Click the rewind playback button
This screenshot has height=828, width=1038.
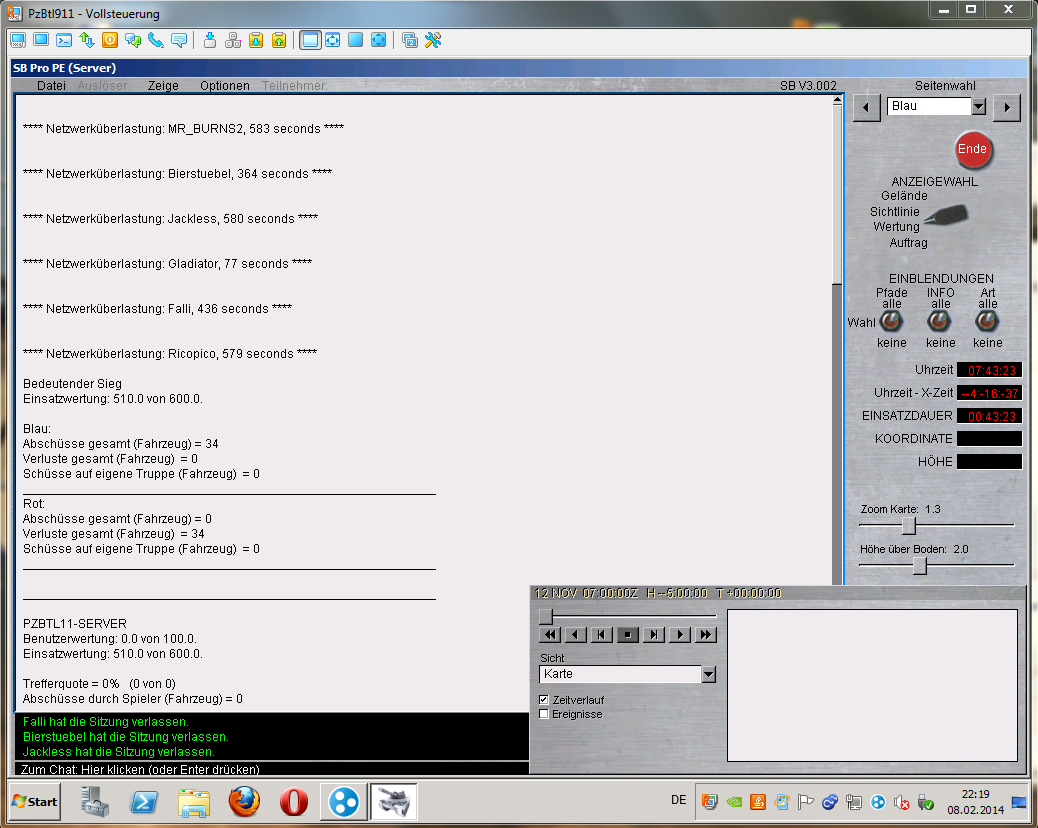click(549, 634)
